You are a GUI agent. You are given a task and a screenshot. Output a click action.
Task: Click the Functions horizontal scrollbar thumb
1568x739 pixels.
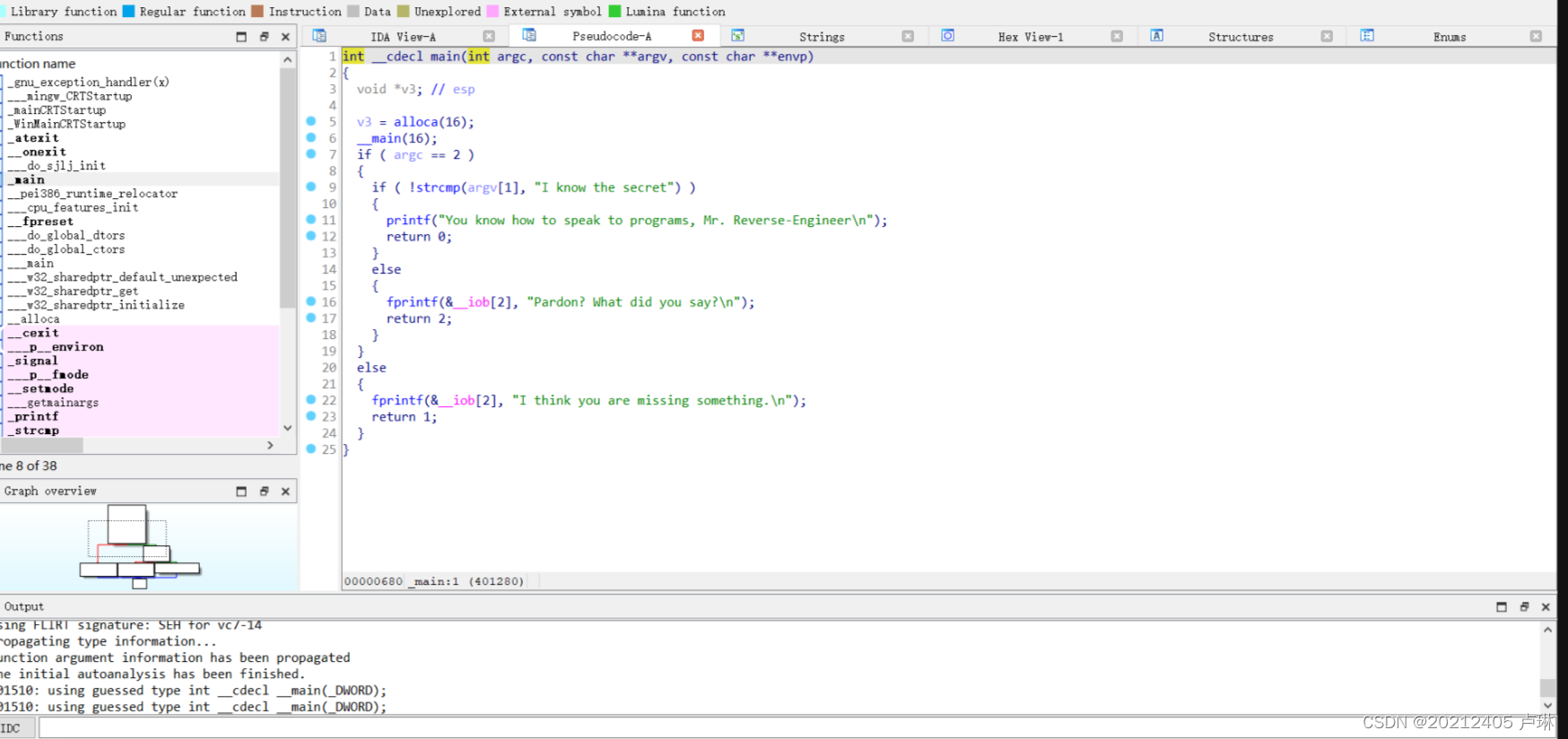point(41,445)
